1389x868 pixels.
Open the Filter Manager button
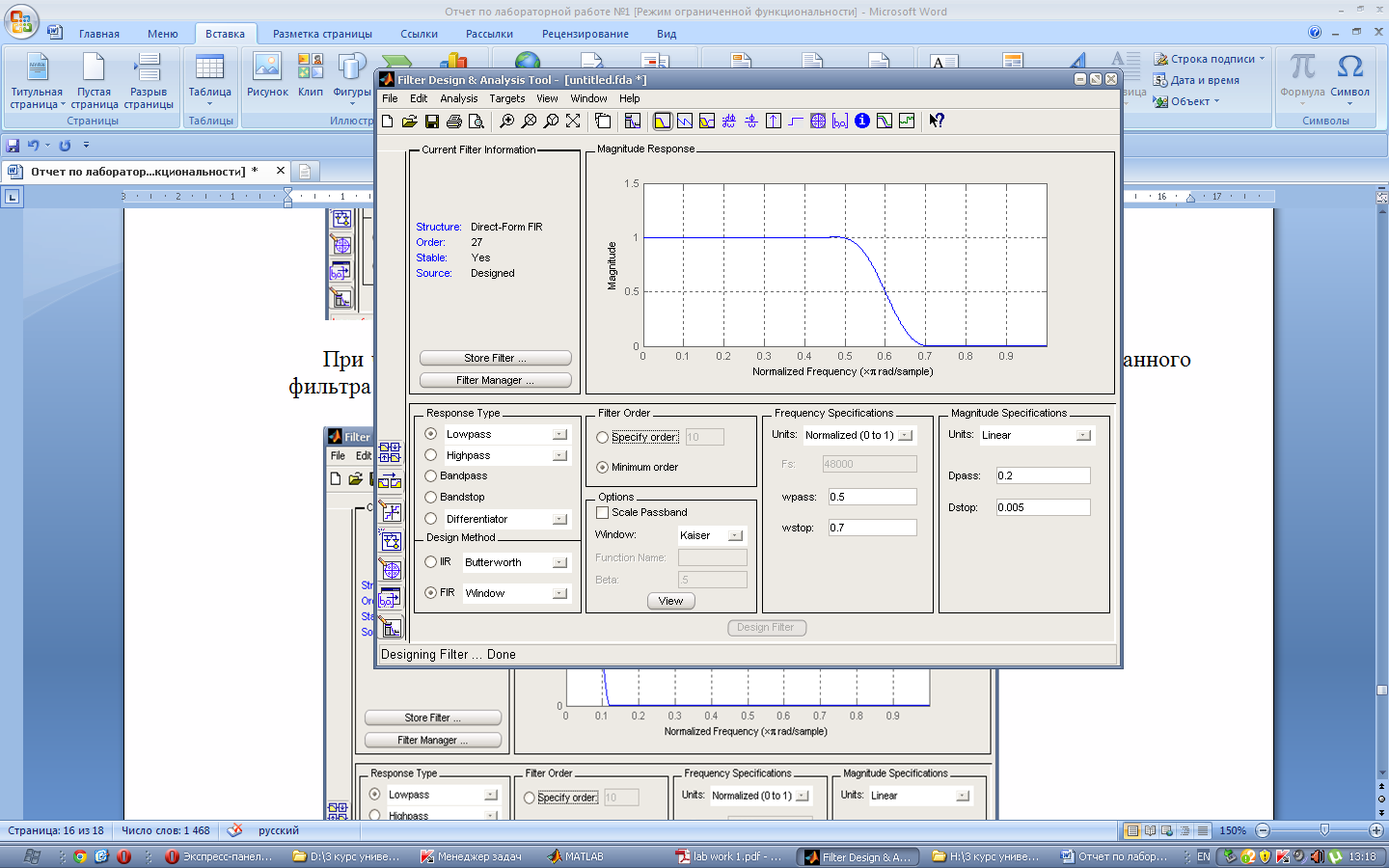496,380
